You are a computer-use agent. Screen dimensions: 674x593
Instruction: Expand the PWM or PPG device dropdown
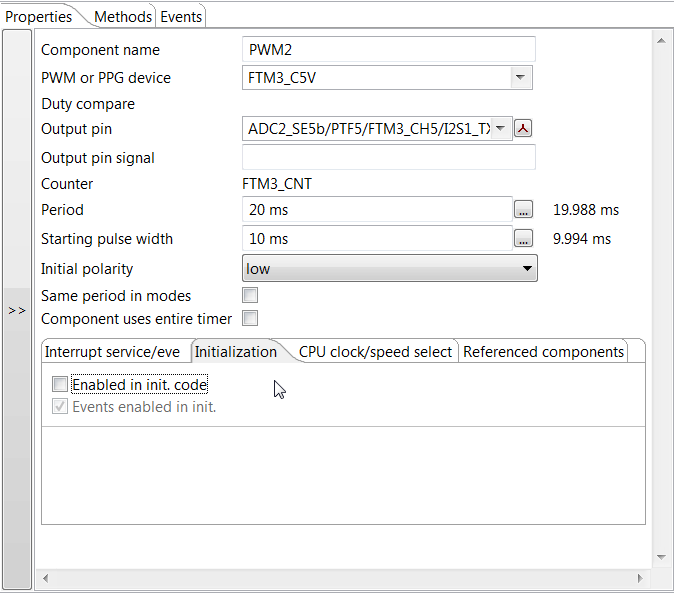519,78
